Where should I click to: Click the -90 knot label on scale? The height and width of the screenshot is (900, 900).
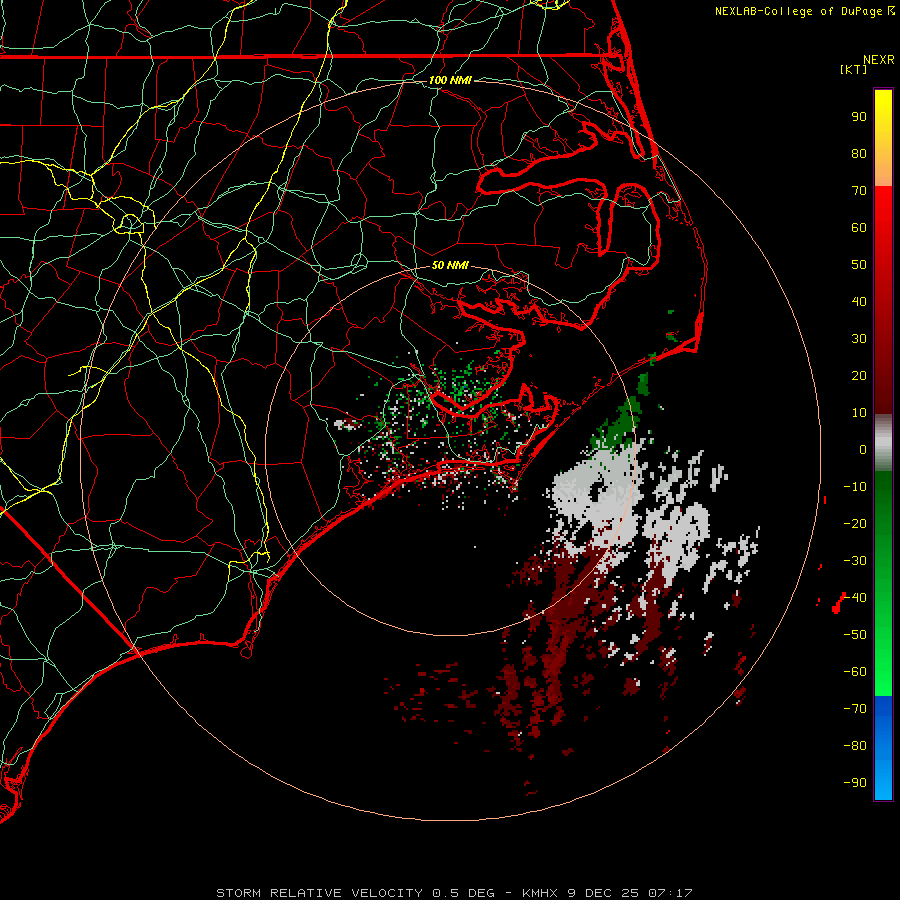coord(855,783)
